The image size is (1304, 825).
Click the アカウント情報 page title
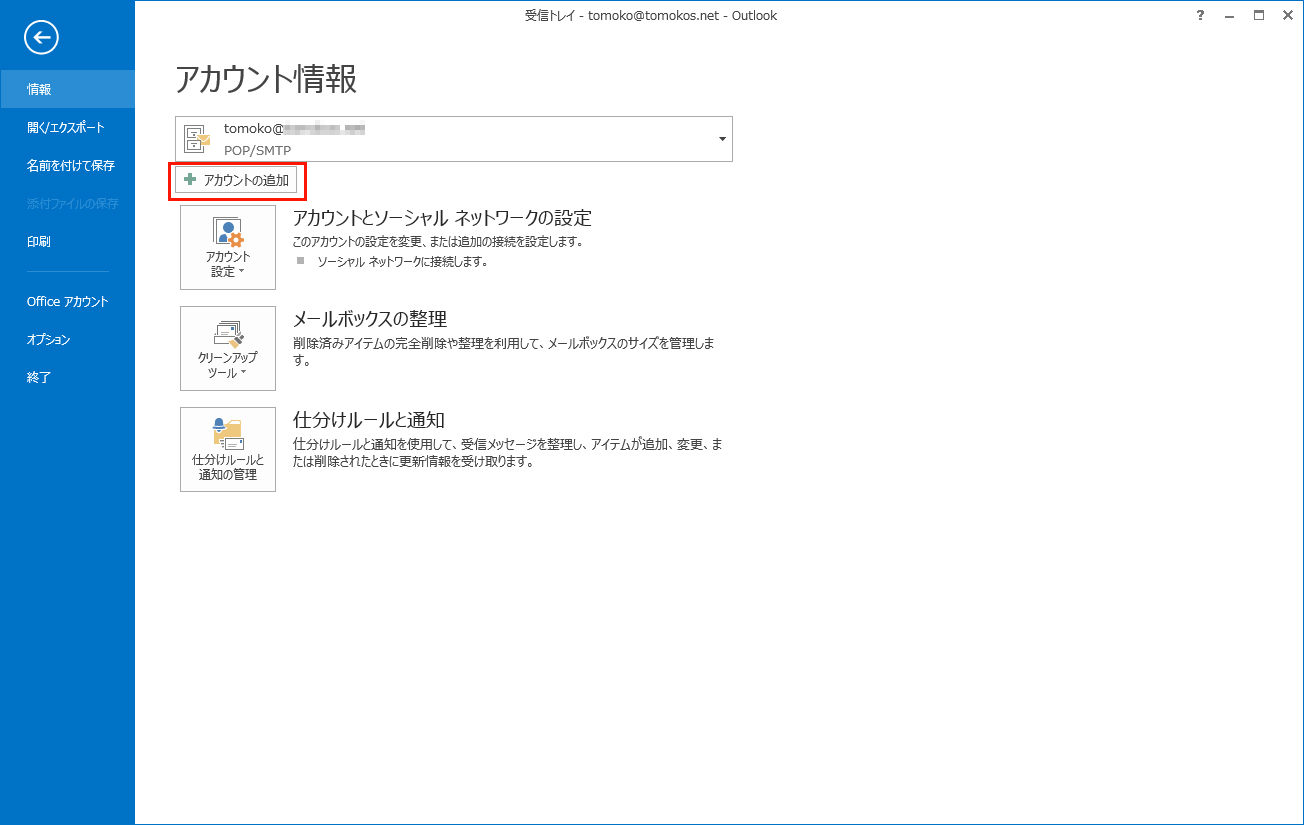click(266, 79)
